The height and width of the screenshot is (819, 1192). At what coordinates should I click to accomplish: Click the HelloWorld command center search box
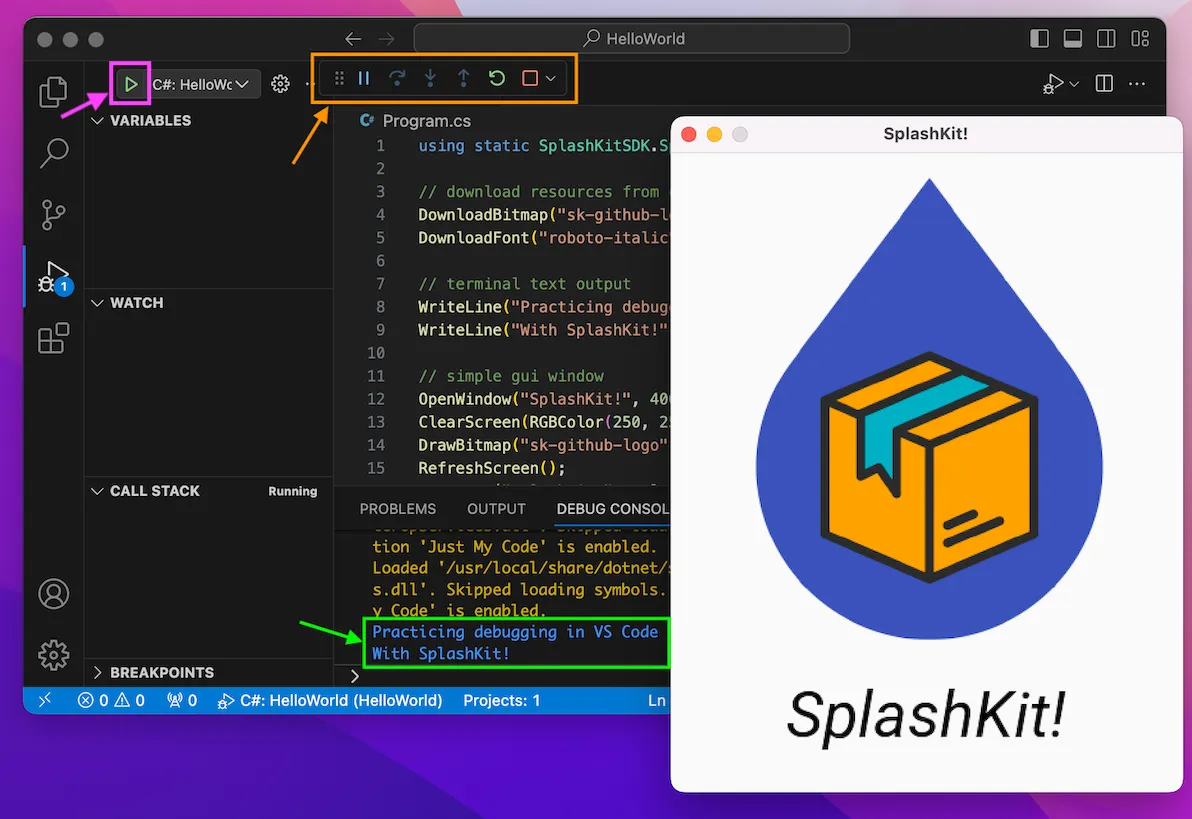(631, 38)
